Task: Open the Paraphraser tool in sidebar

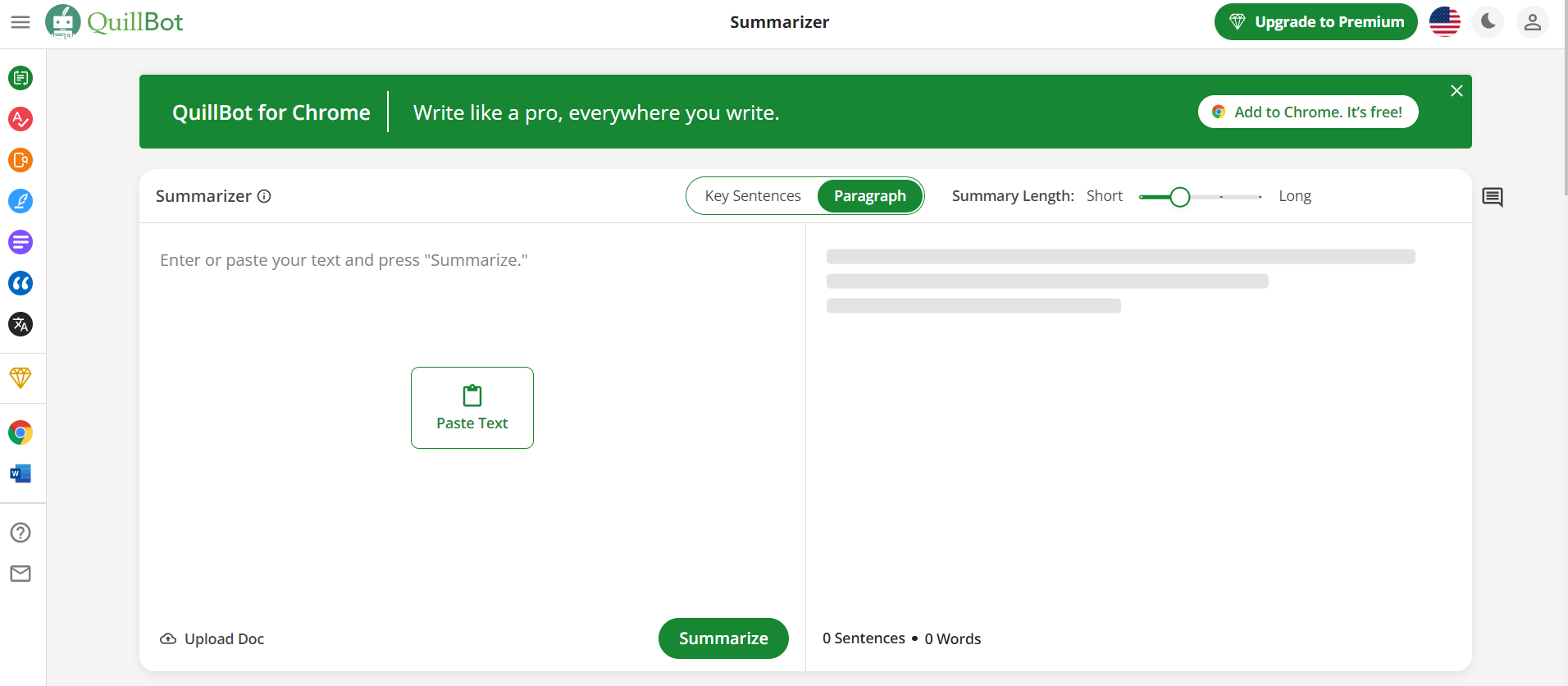Action: [21, 78]
